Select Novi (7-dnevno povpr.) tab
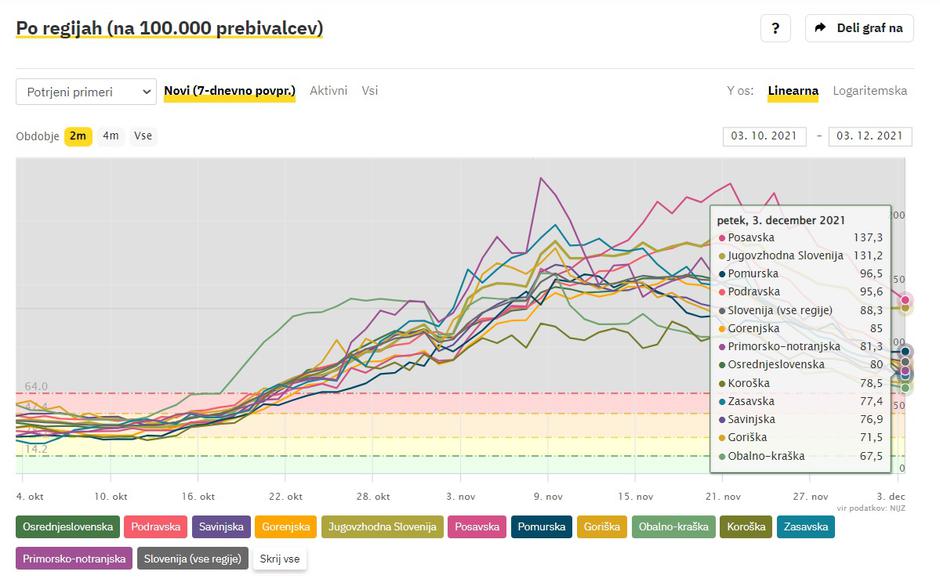The height and width of the screenshot is (586, 940). pos(229,91)
